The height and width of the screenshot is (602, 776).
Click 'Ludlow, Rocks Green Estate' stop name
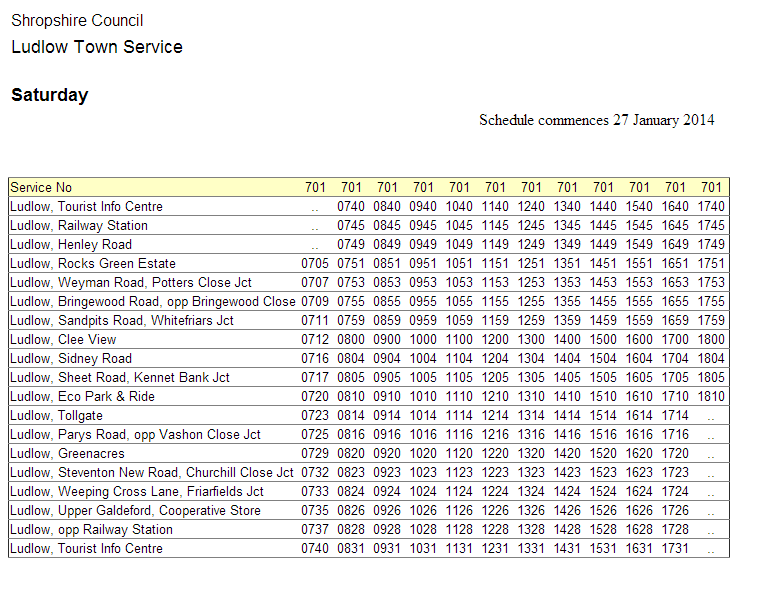coord(93,263)
